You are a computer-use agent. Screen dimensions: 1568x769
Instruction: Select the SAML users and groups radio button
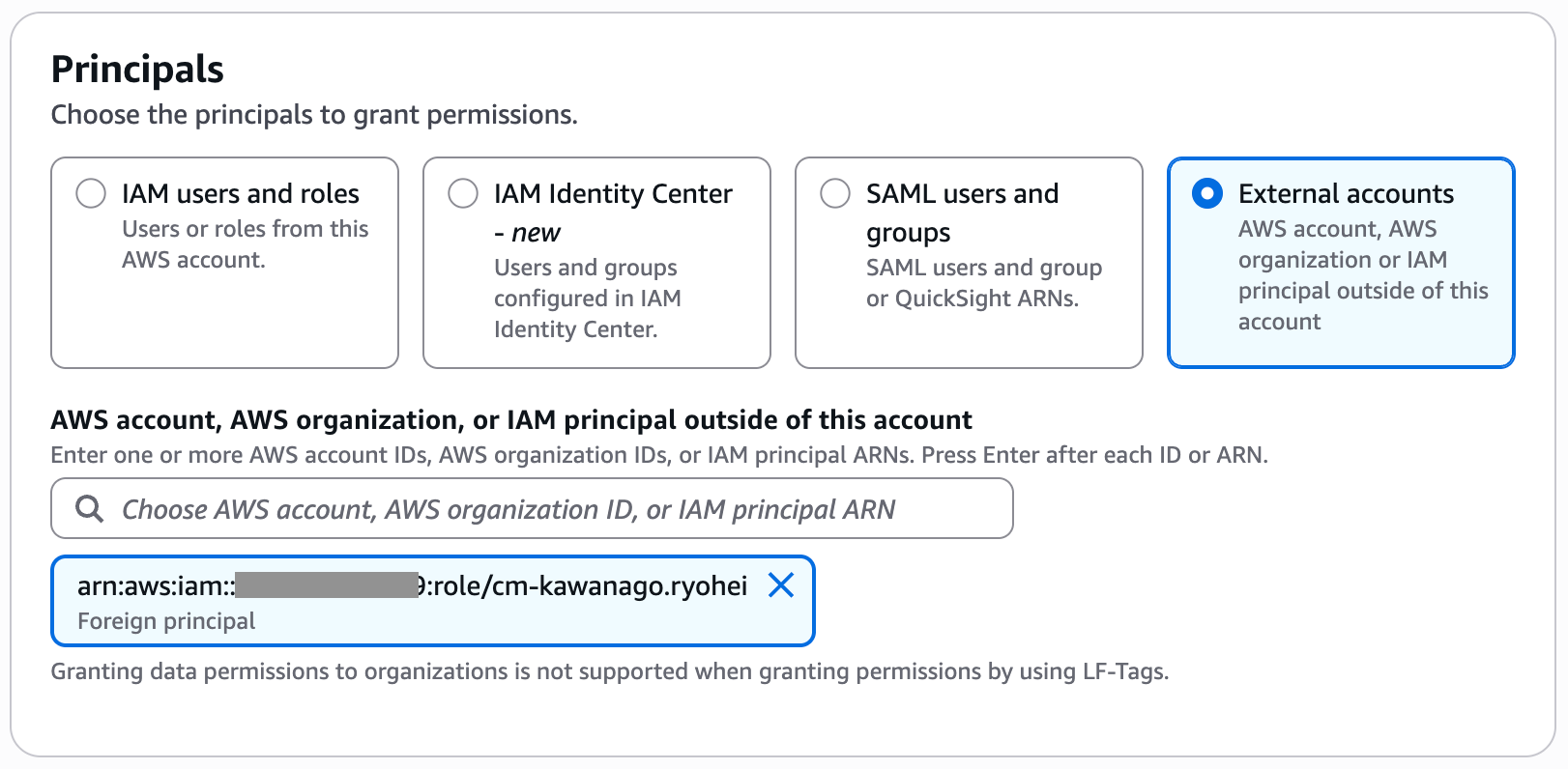(835, 193)
